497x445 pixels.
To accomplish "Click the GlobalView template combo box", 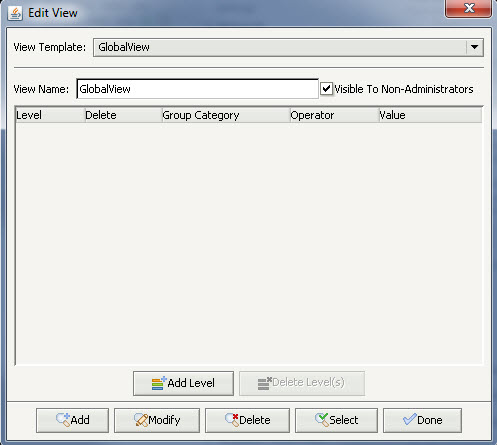I will [x=288, y=47].
